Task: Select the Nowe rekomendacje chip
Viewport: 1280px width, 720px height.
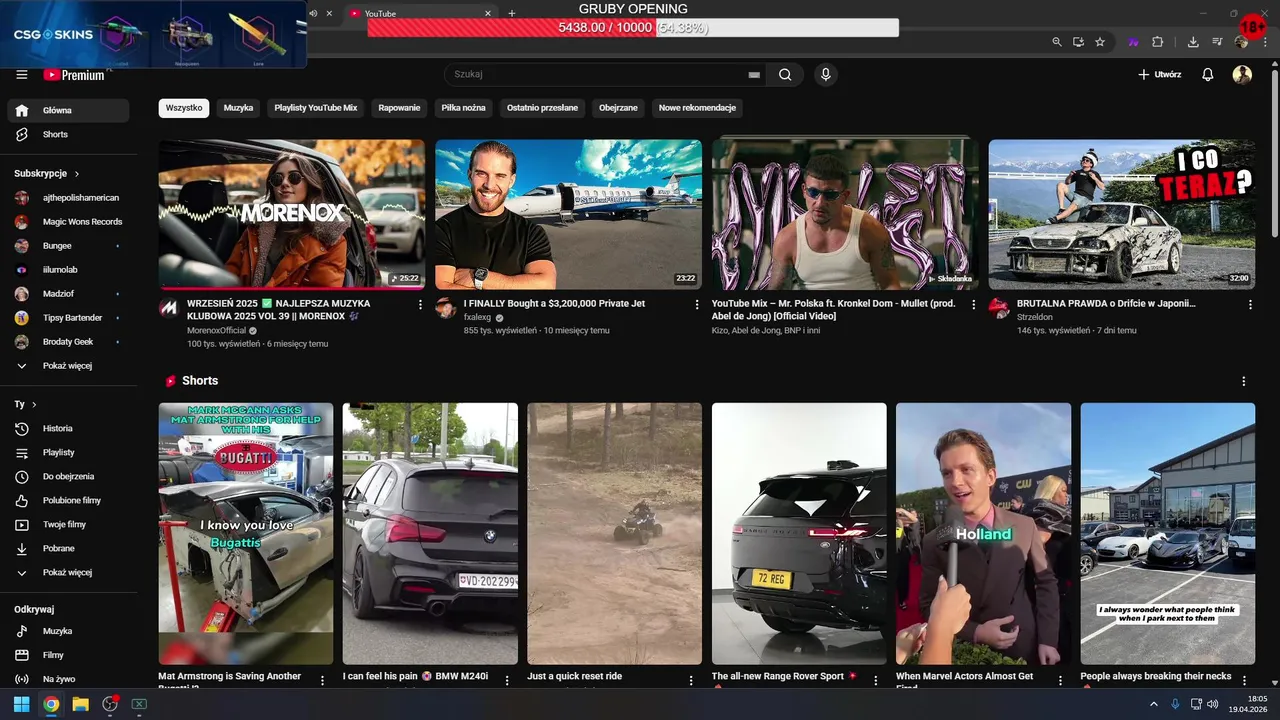Action: click(x=697, y=108)
